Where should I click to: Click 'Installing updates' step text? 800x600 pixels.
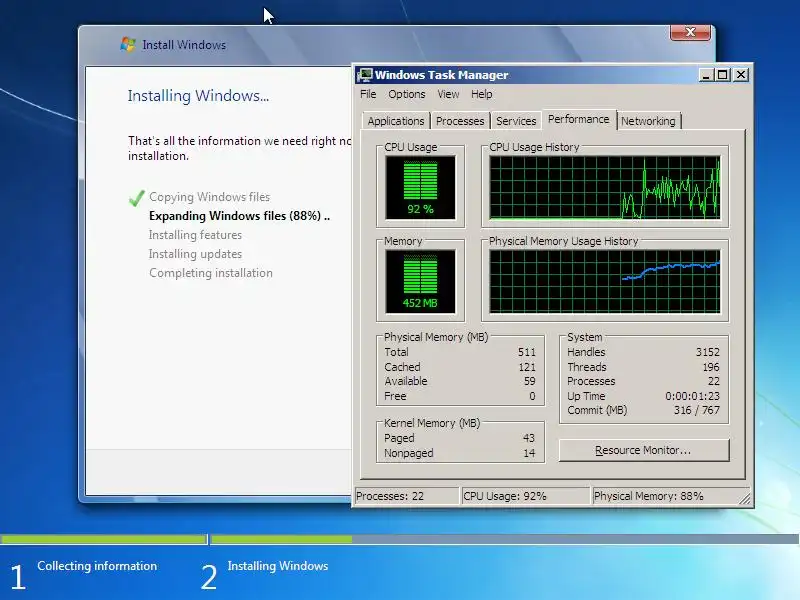(195, 254)
